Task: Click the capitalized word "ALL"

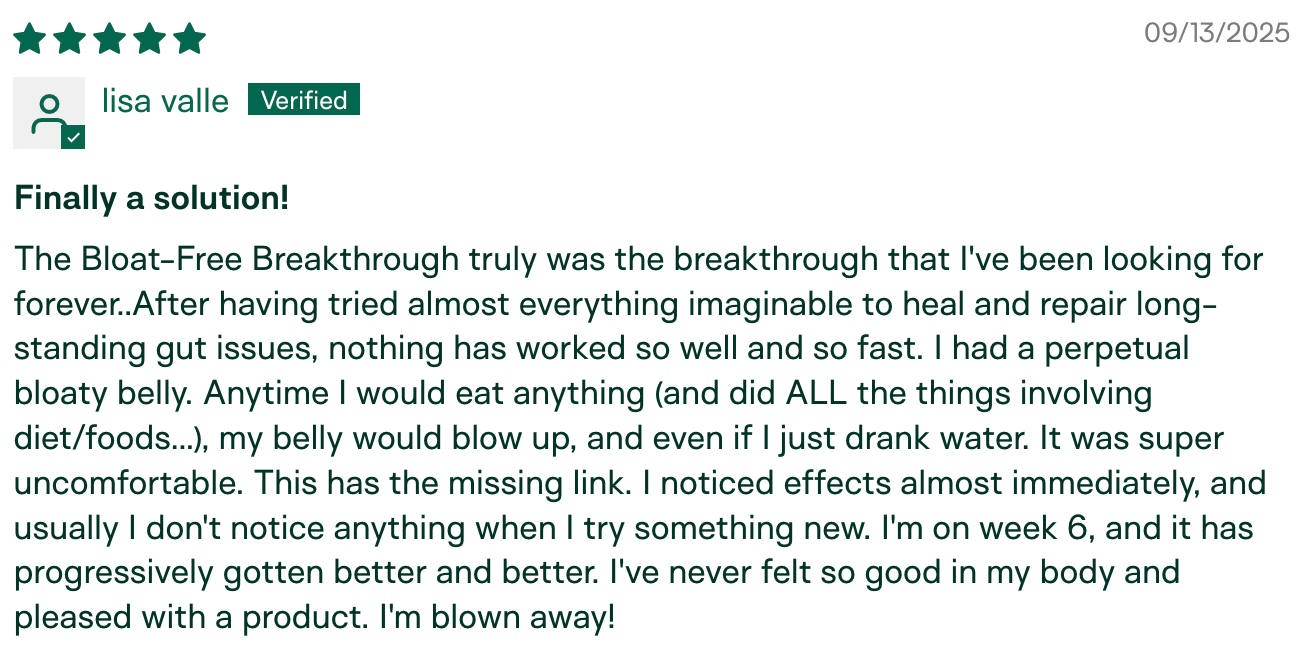Action: pyautogui.click(x=817, y=393)
